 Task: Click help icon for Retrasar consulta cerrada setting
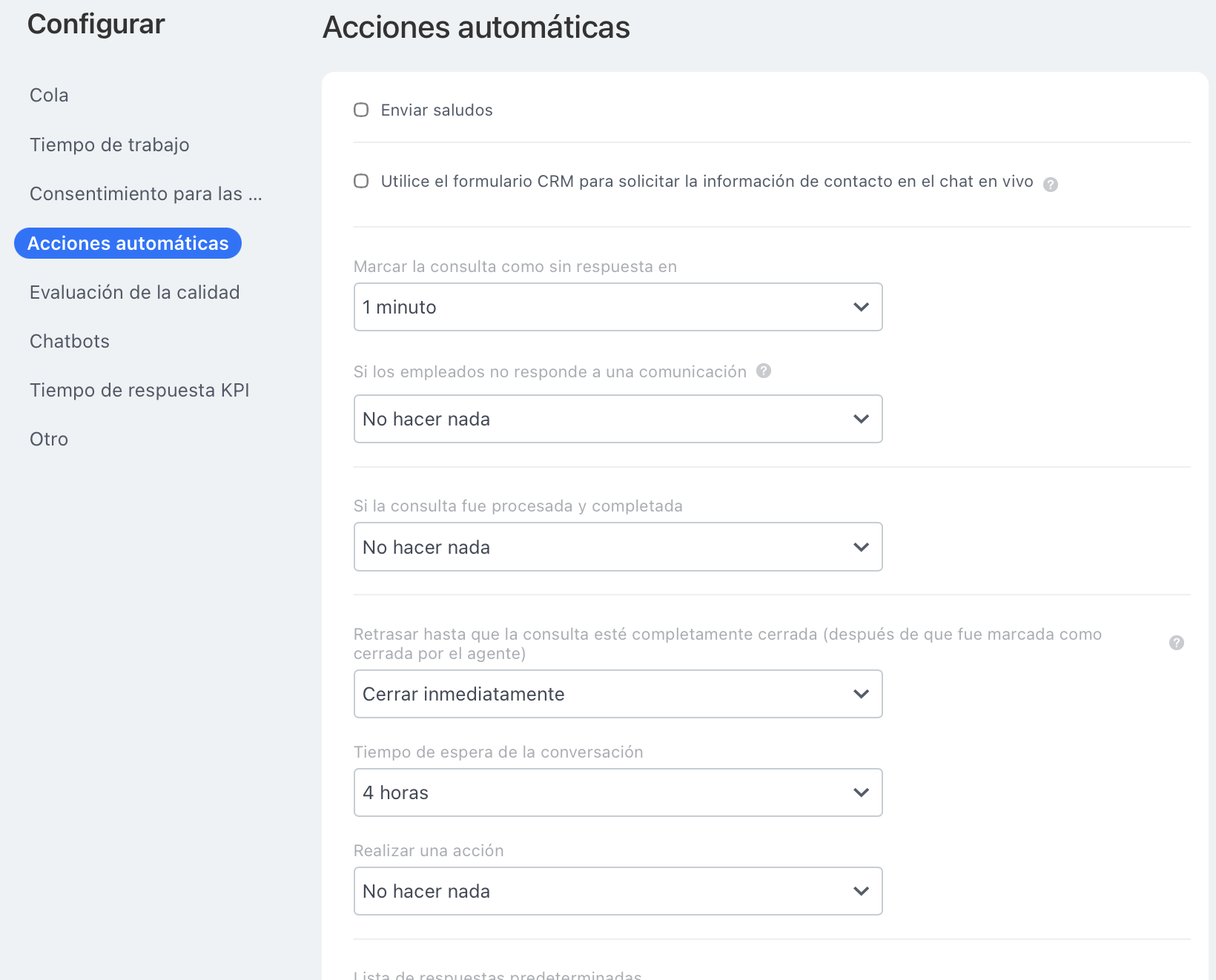point(1176,643)
